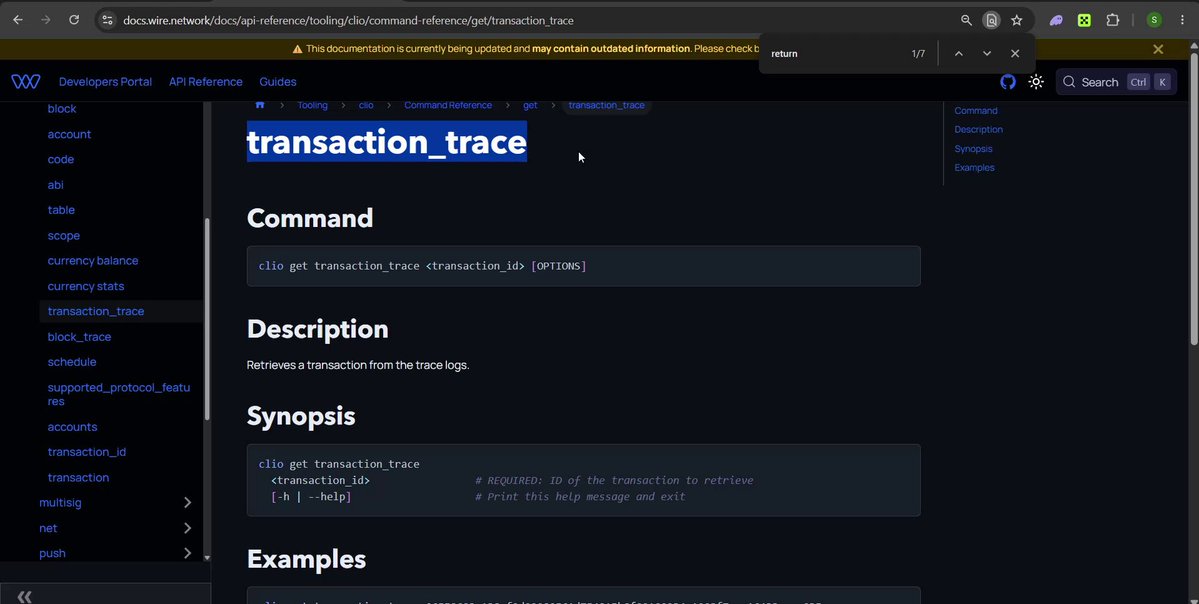1199x604 pixels.
Task: Dismiss the outdated documentation banner
Action: tap(1158, 49)
